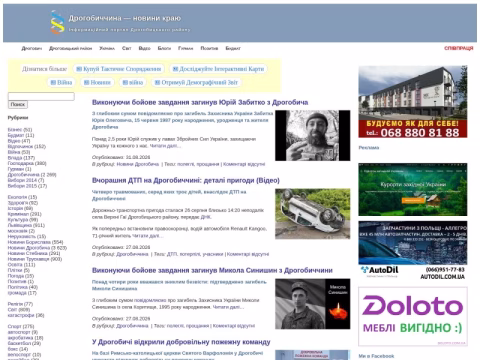Open the headline about добровільну пожежну команду

click(181, 342)
